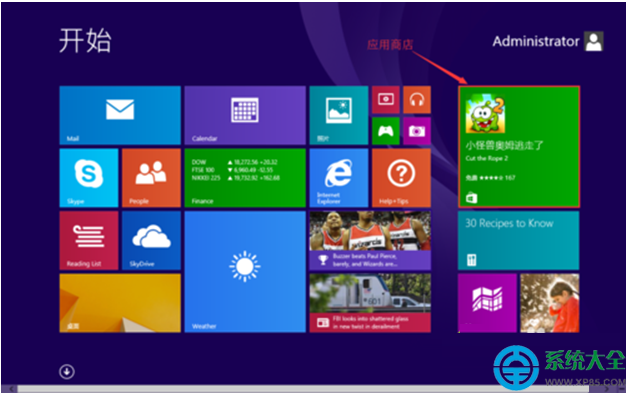The height and width of the screenshot is (393, 628).
Task: Show all apps with down arrow button
Action: tap(67, 371)
